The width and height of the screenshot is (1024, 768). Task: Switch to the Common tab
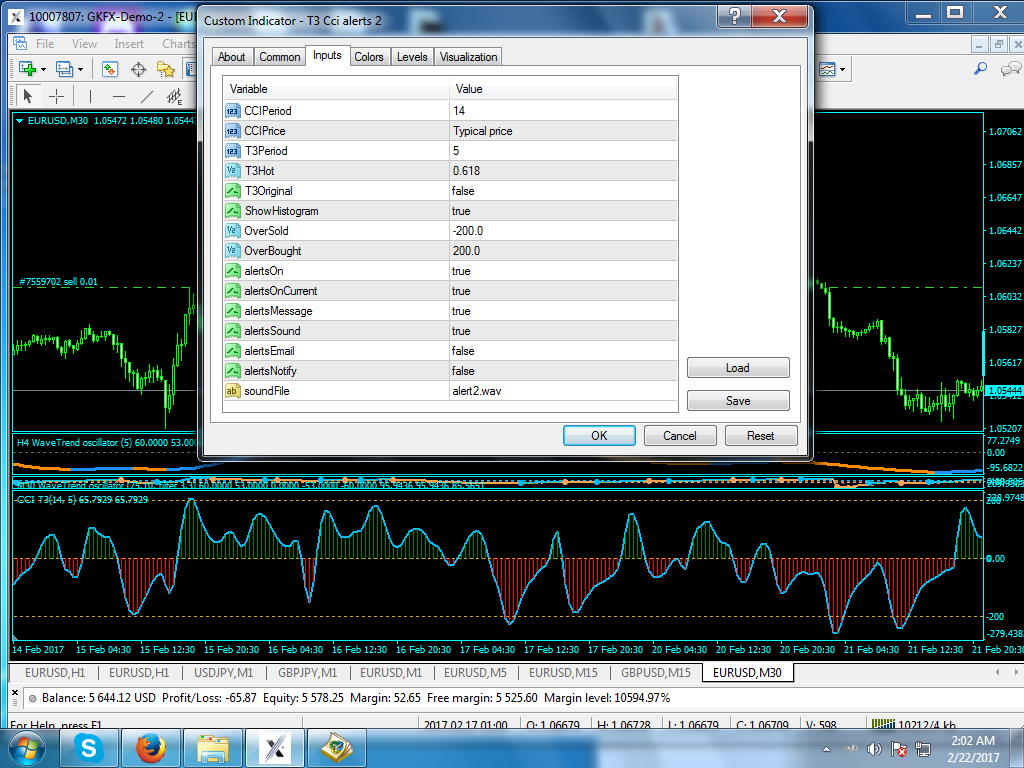(280, 57)
